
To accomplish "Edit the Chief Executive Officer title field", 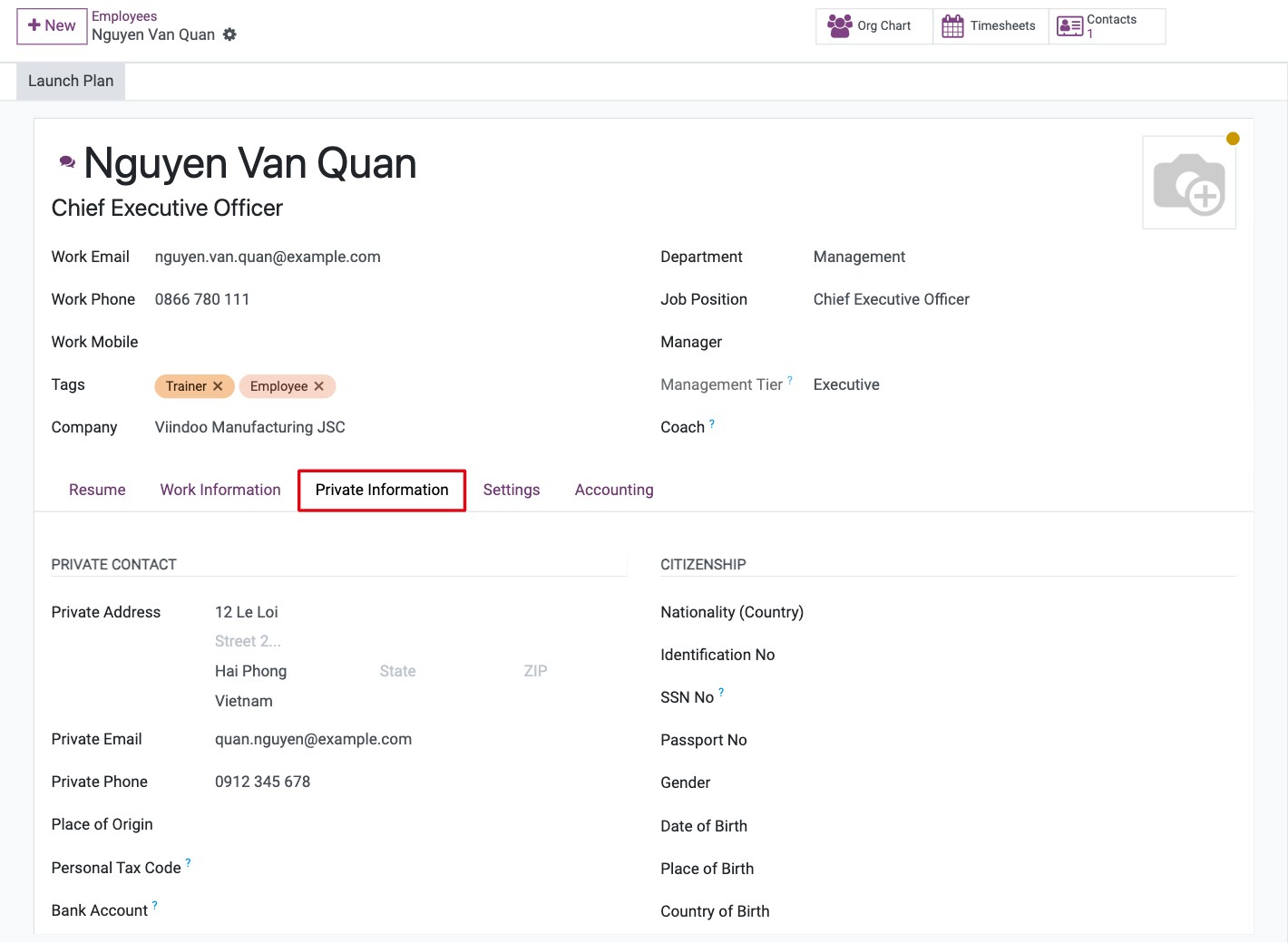I will 167,209.
